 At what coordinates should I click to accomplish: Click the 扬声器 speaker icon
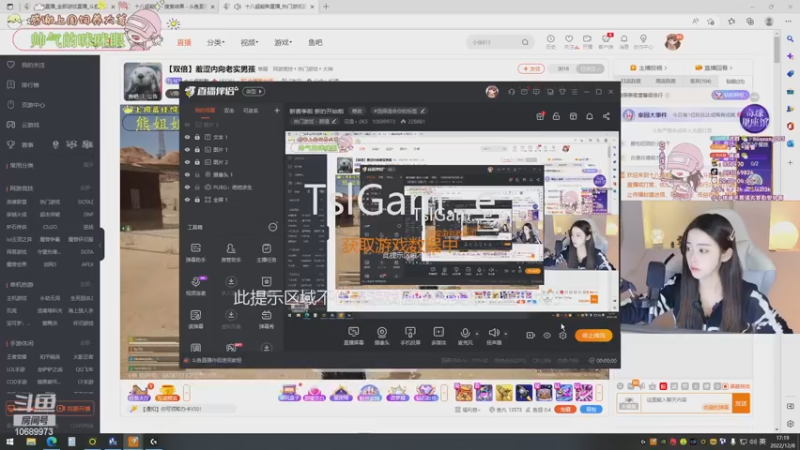493,333
